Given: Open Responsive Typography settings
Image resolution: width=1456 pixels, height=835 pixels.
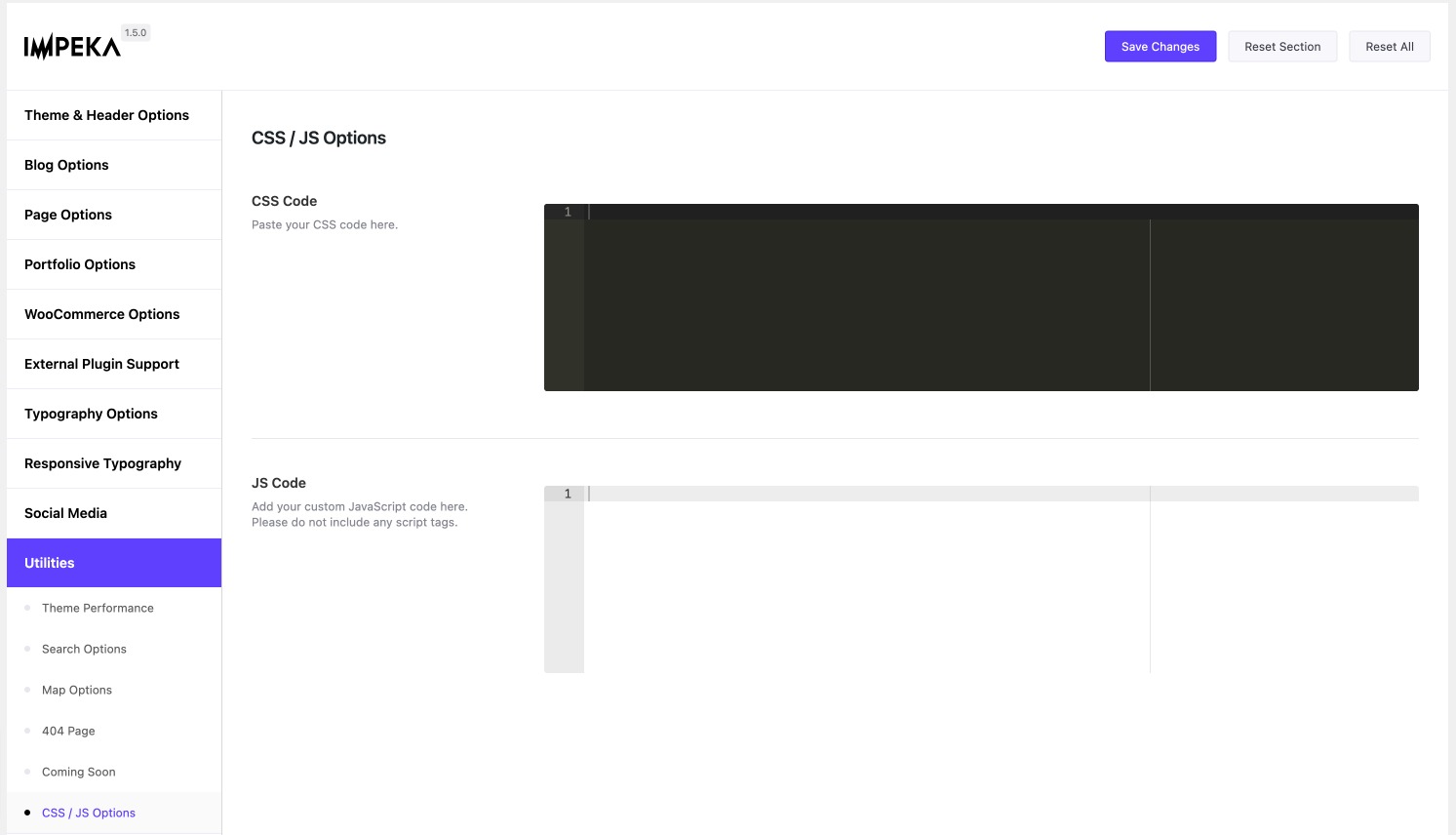Looking at the screenshot, I should point(102,463).
